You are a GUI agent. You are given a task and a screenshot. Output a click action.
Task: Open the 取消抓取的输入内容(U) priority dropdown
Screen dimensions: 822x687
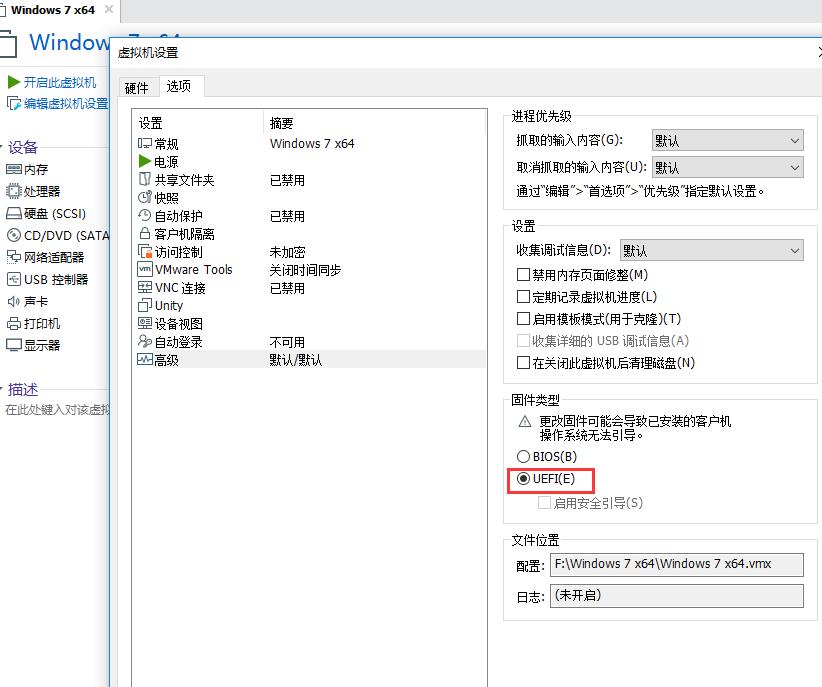pos(728,167)
